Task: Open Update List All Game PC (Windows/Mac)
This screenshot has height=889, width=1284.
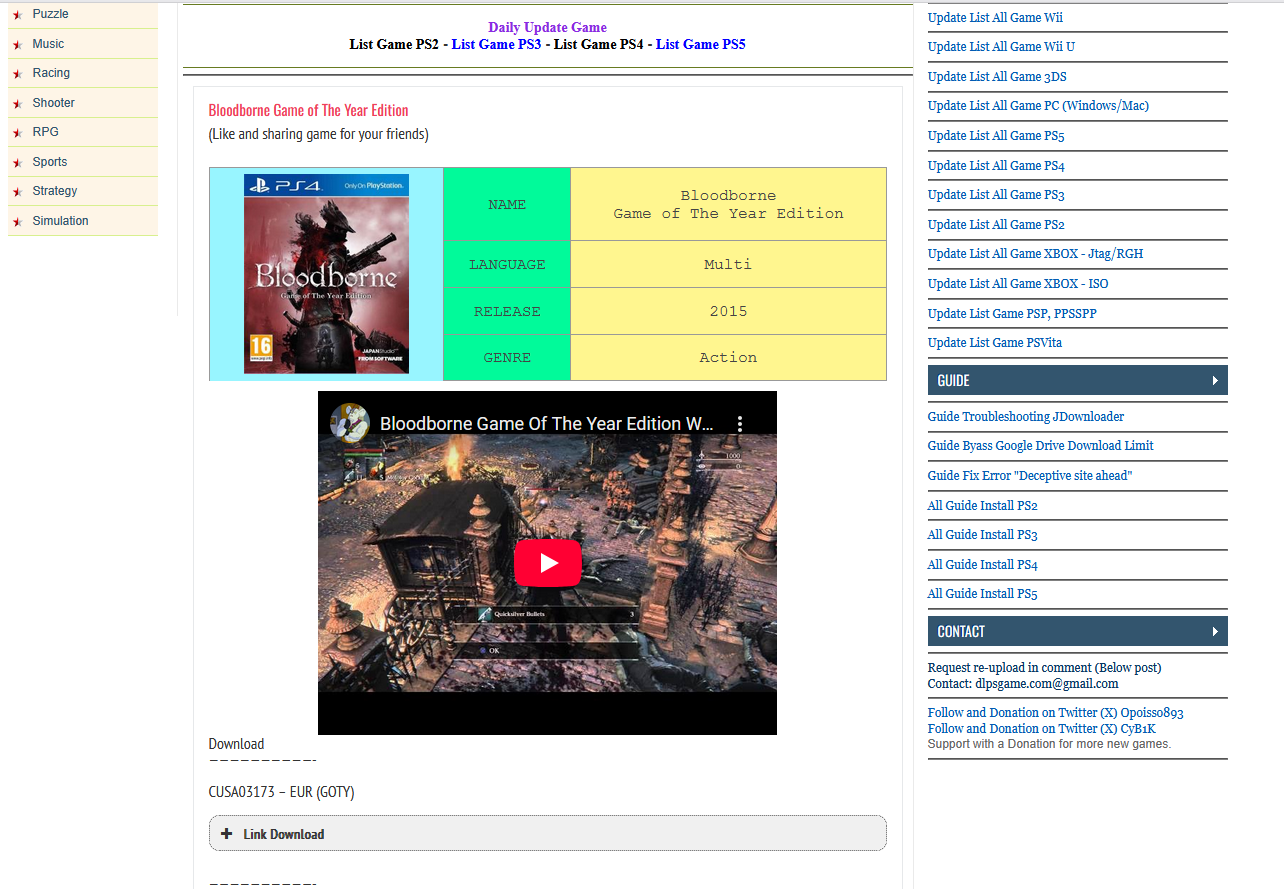Action: [x=1038, y=105]
